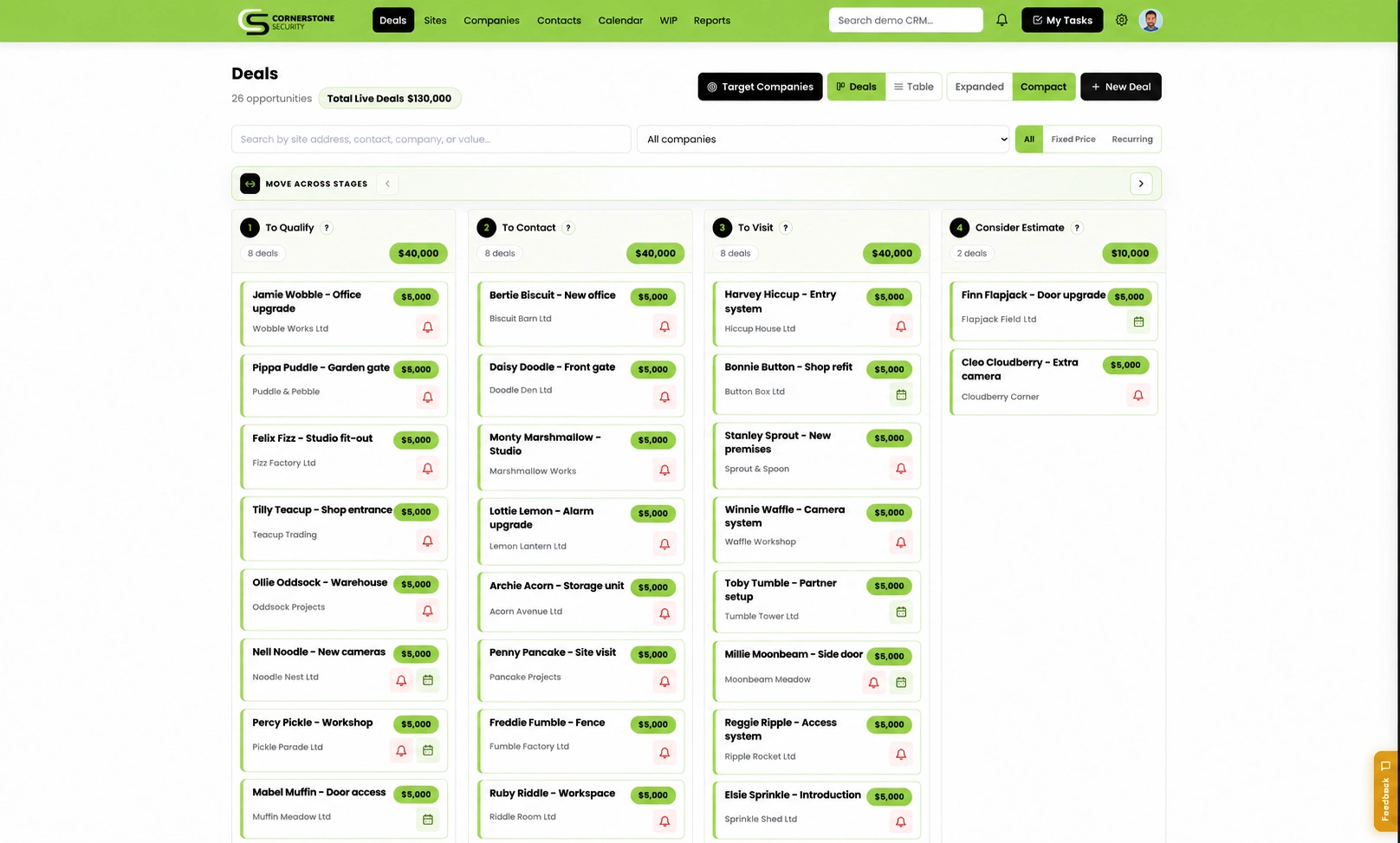Open the settings gear icon
This screenshot has height=843, width=1400.
[1122, 20]
